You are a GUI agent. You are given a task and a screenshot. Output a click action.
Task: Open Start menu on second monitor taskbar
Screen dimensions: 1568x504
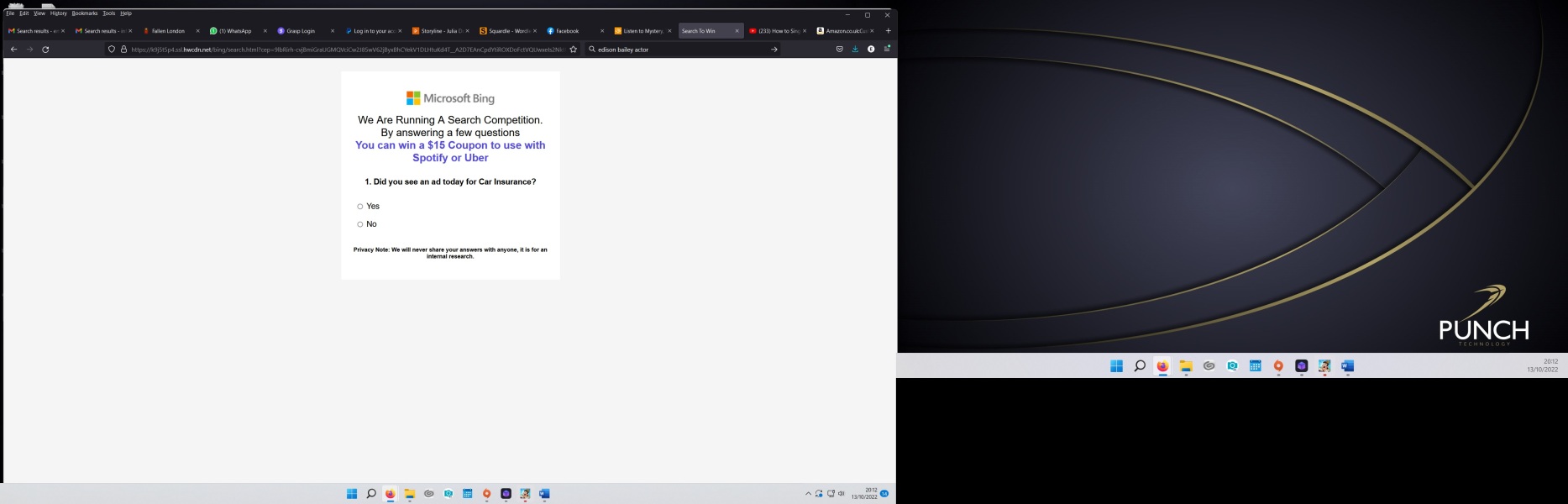pos(1116,366)
